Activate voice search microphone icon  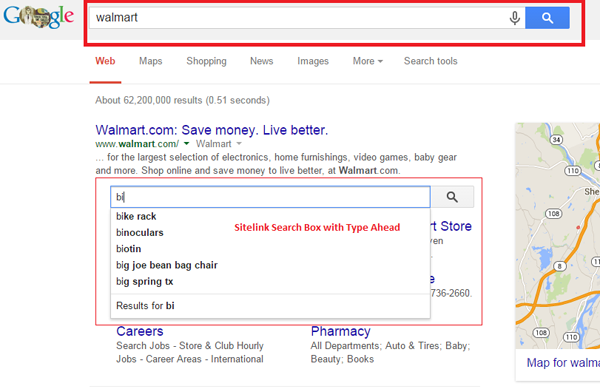tap(515, 18)
